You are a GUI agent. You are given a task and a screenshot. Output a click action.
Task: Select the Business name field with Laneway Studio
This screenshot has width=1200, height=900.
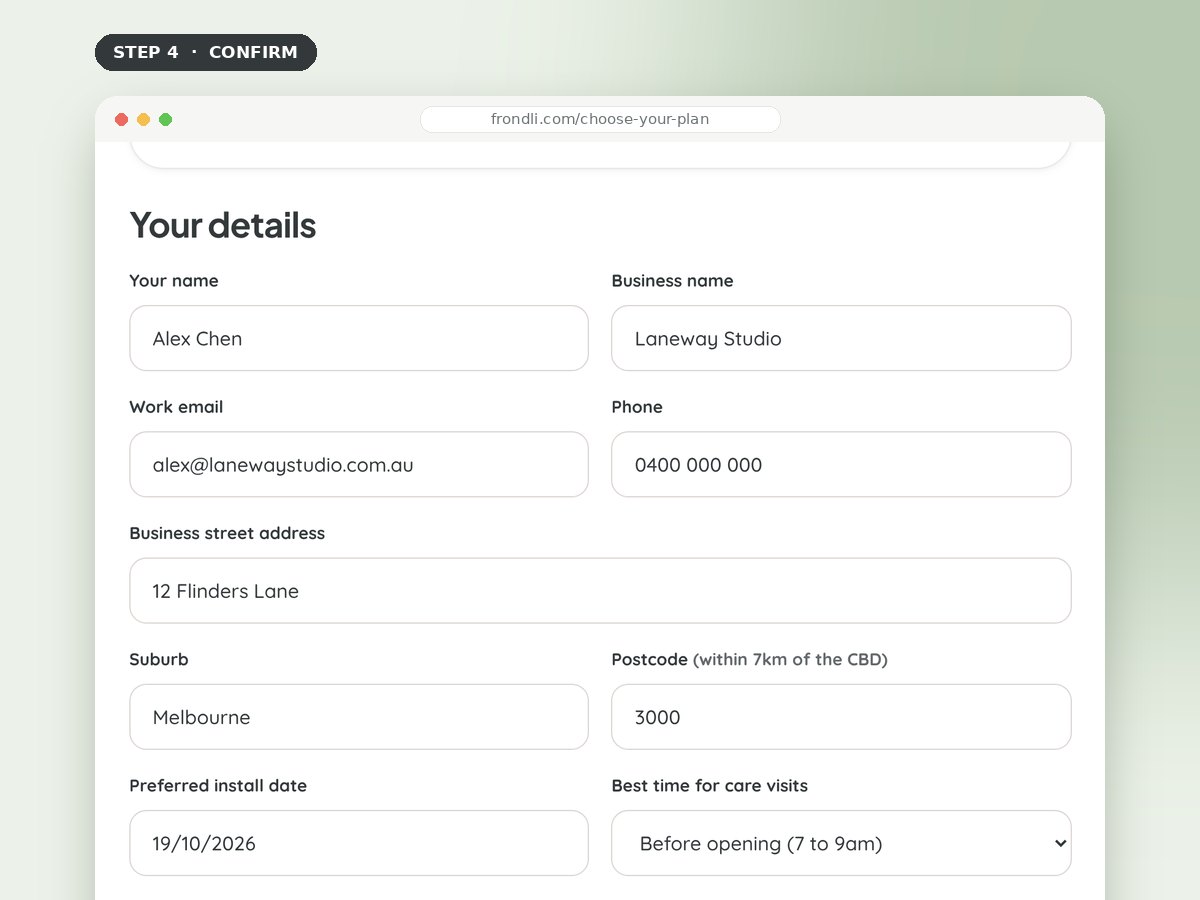click(841, 338)
